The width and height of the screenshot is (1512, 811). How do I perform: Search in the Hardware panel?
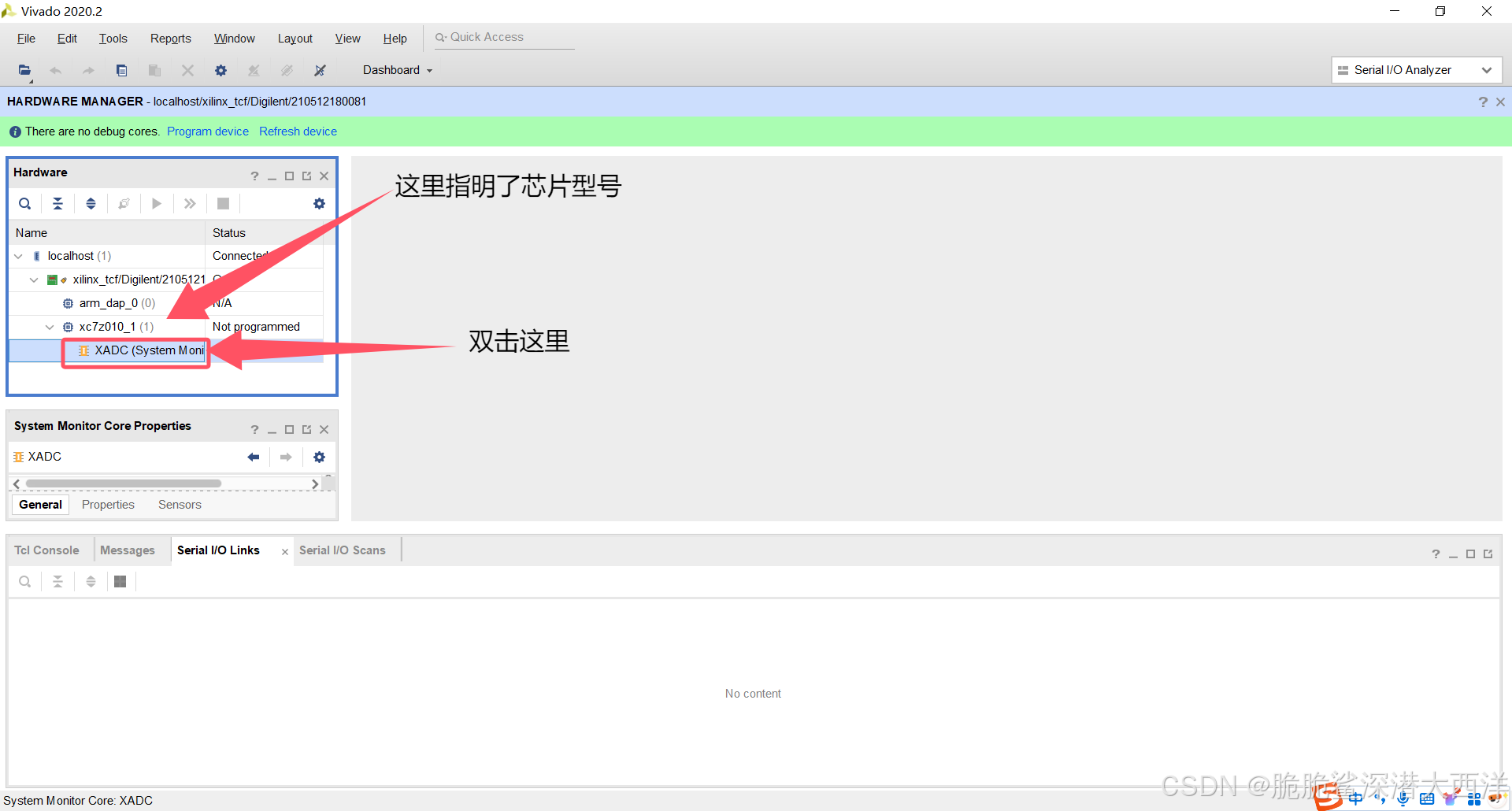coord(25,204)
